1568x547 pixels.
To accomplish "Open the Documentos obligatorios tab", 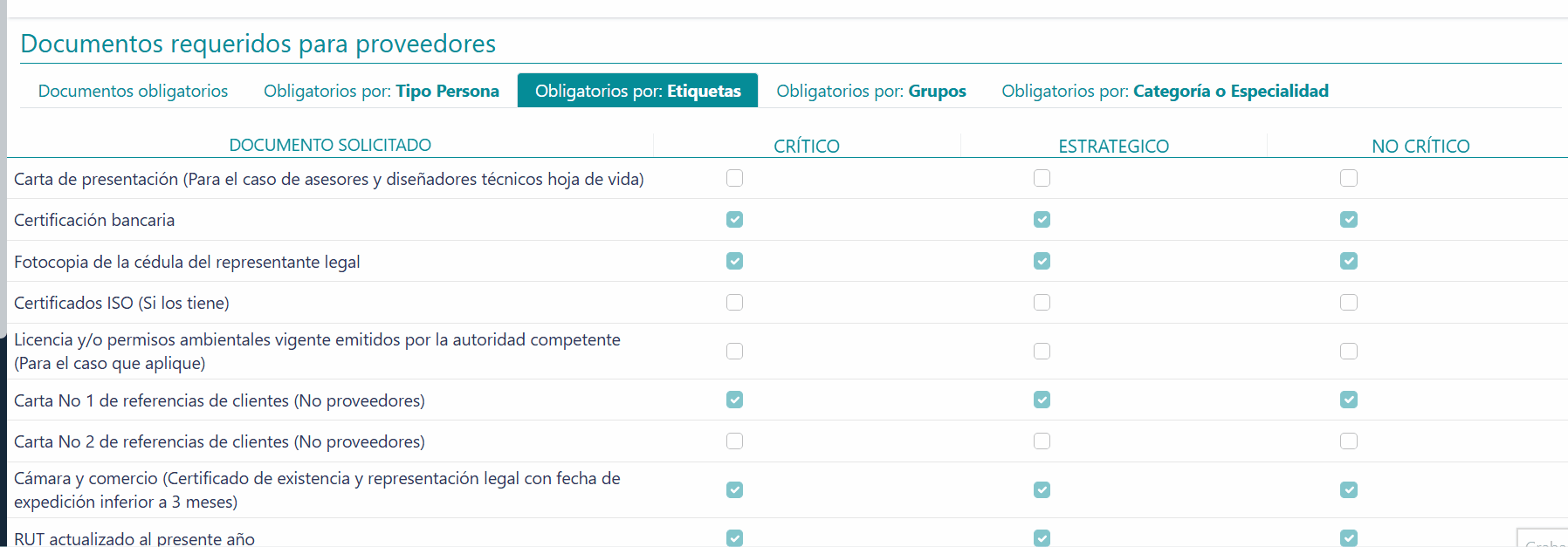I will [x=133, y=91].
